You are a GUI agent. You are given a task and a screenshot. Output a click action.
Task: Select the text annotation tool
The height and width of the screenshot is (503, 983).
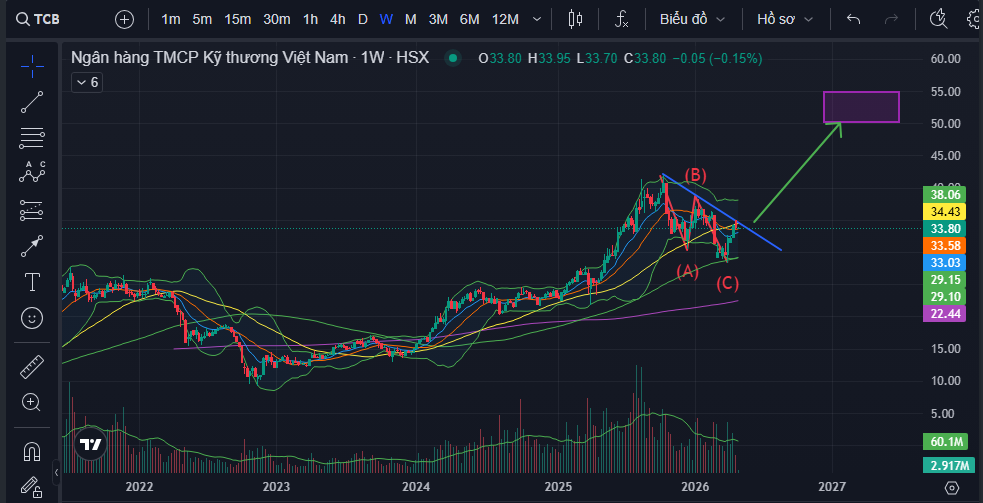click(x=31, y=282)
